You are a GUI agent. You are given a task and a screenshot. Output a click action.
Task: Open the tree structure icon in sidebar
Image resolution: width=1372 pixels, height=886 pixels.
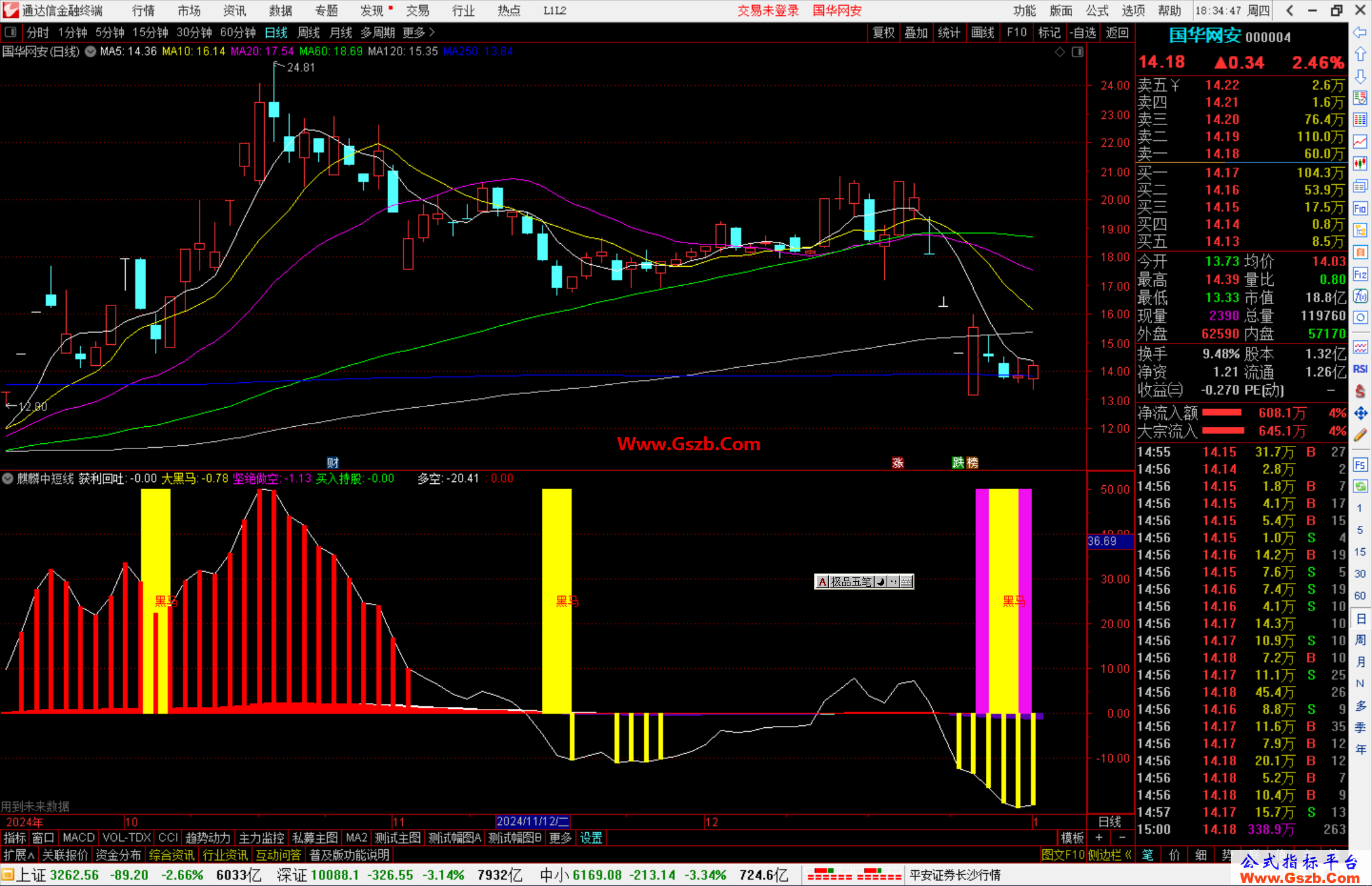(1360, 230)
